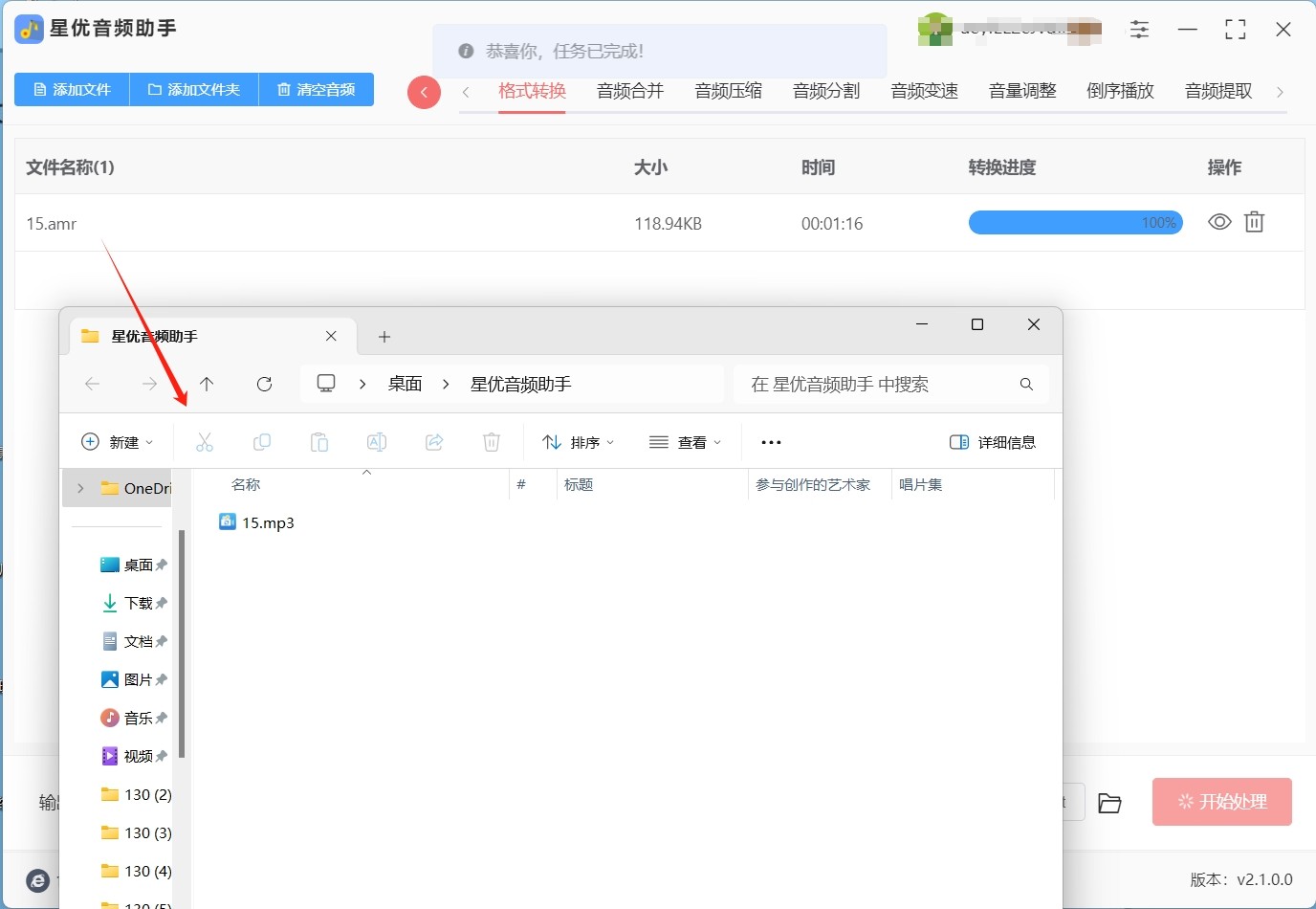1316x909 pixels.
Task: Click the 添加文件 button
Action: pos(73,90)
